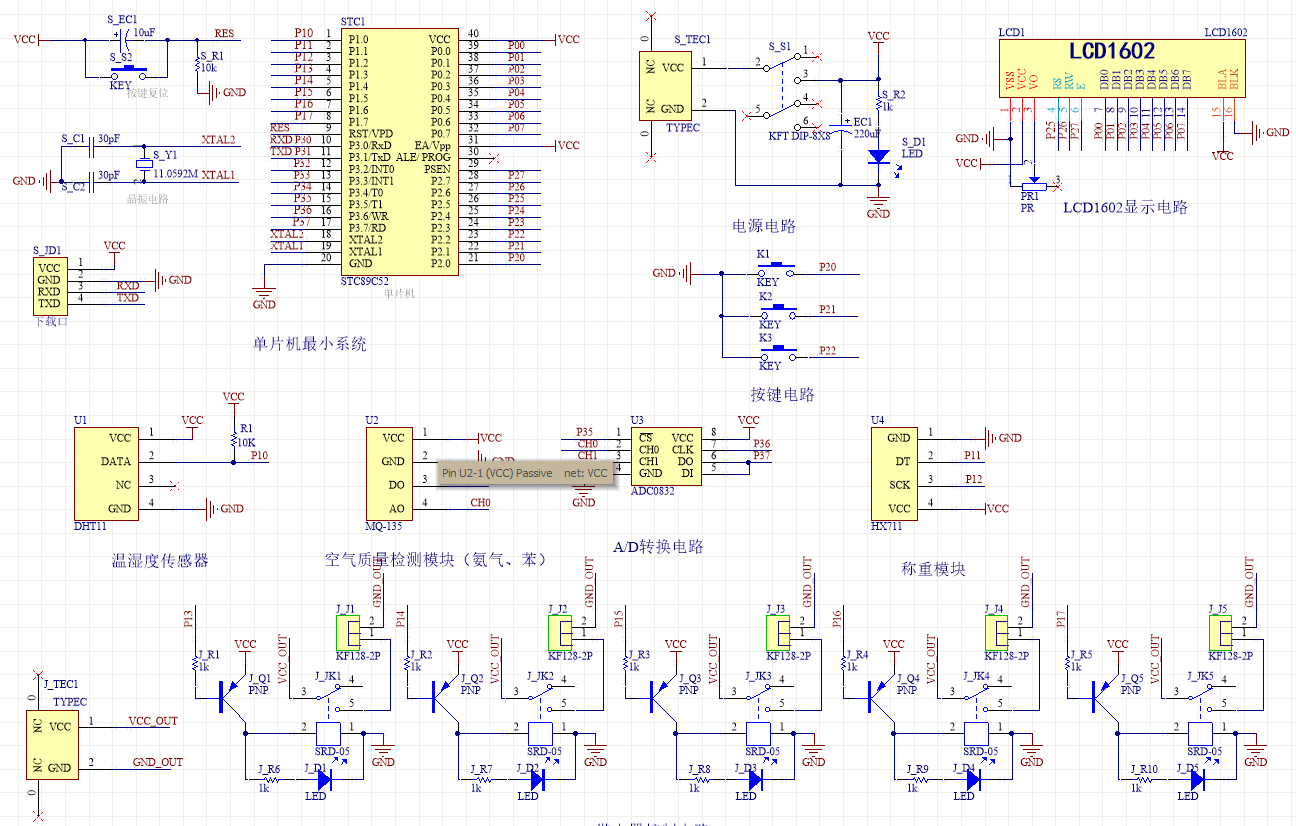Screen dimensions: 1296x826
Task: Select the J_J2 KF128-2P terminal block
Action: (x=560, y=631)
